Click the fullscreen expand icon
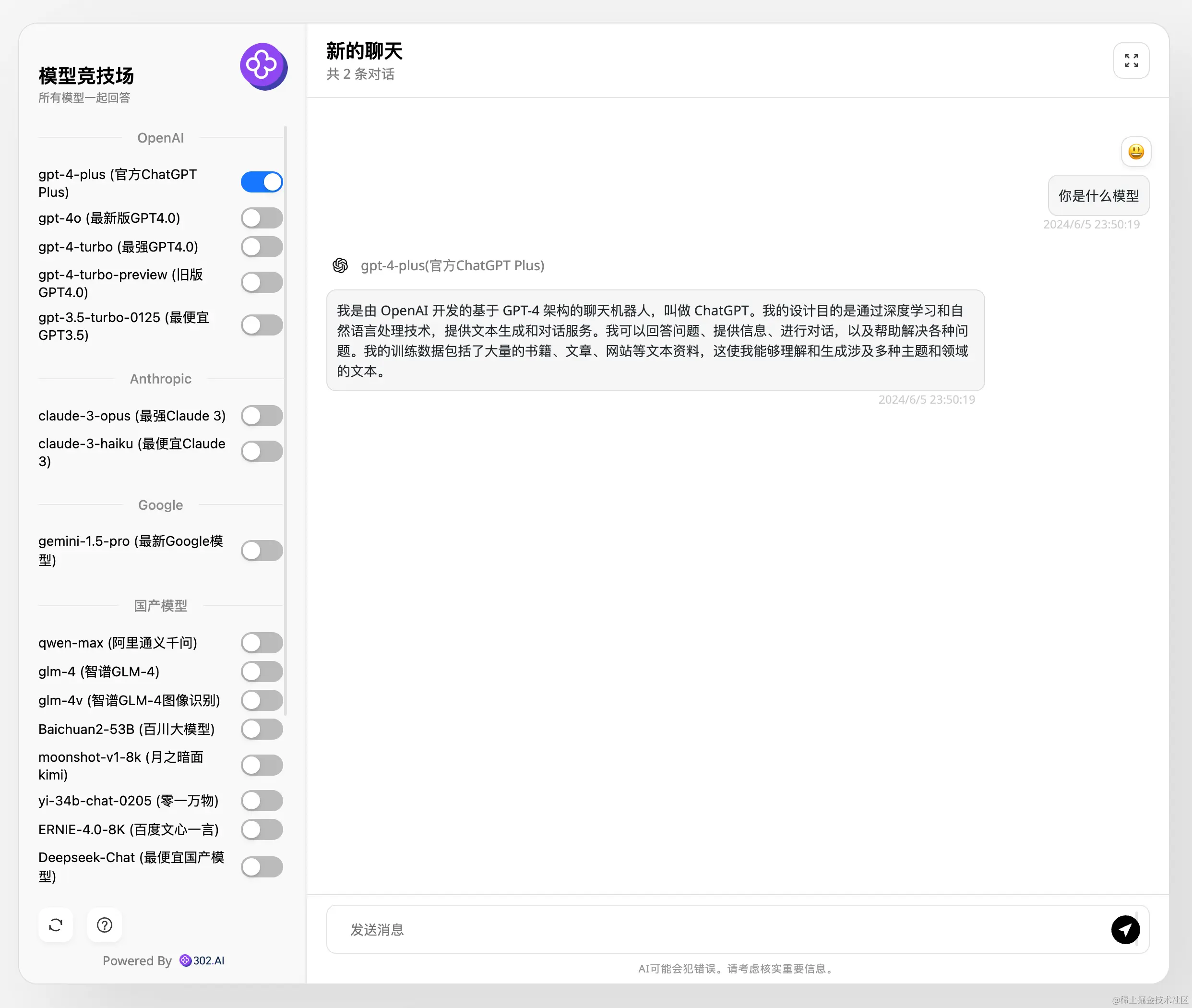 coord(1131,60)
